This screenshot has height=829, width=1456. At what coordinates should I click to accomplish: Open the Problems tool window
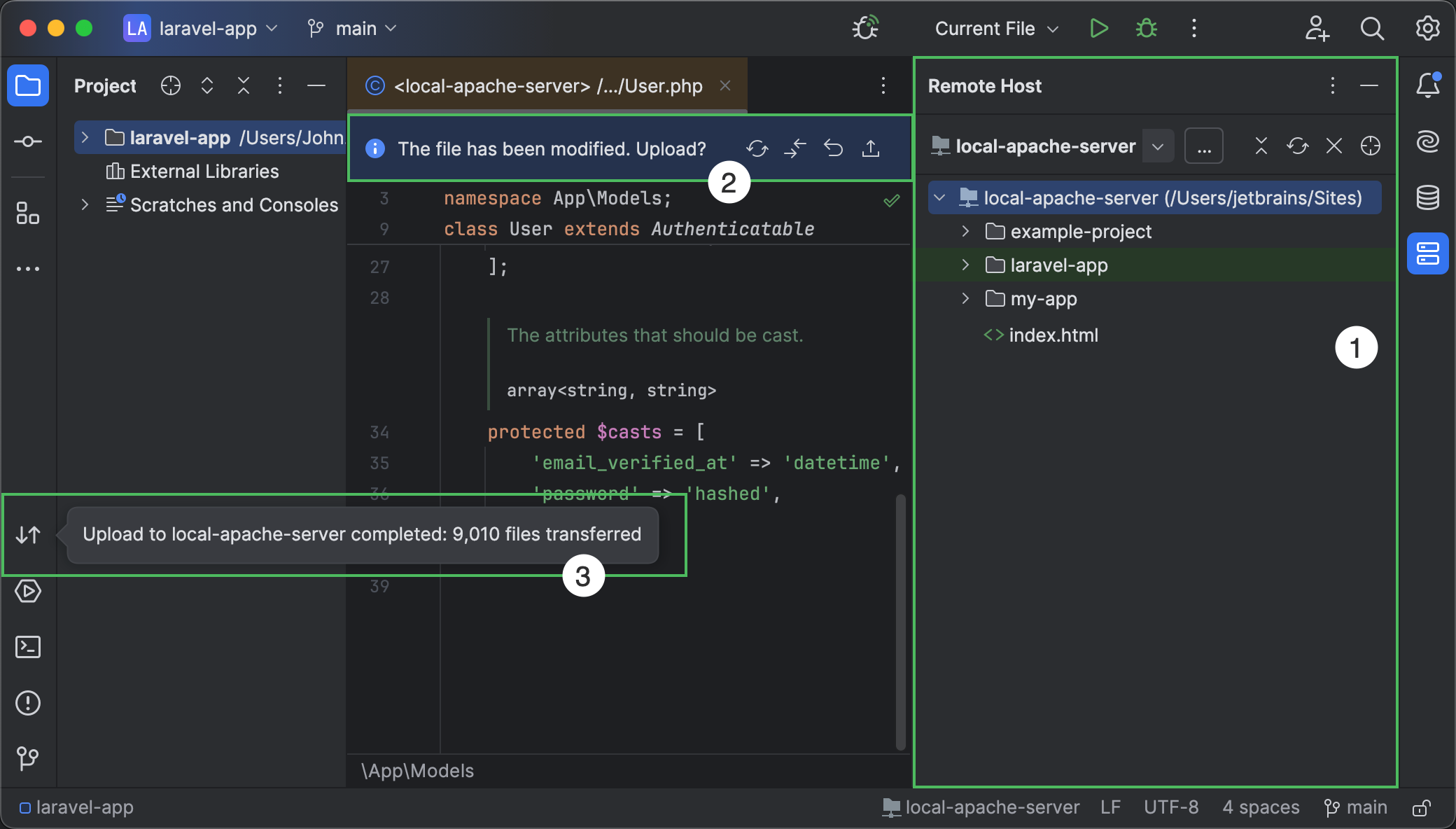pyautogui.click(x=28, y=703)
